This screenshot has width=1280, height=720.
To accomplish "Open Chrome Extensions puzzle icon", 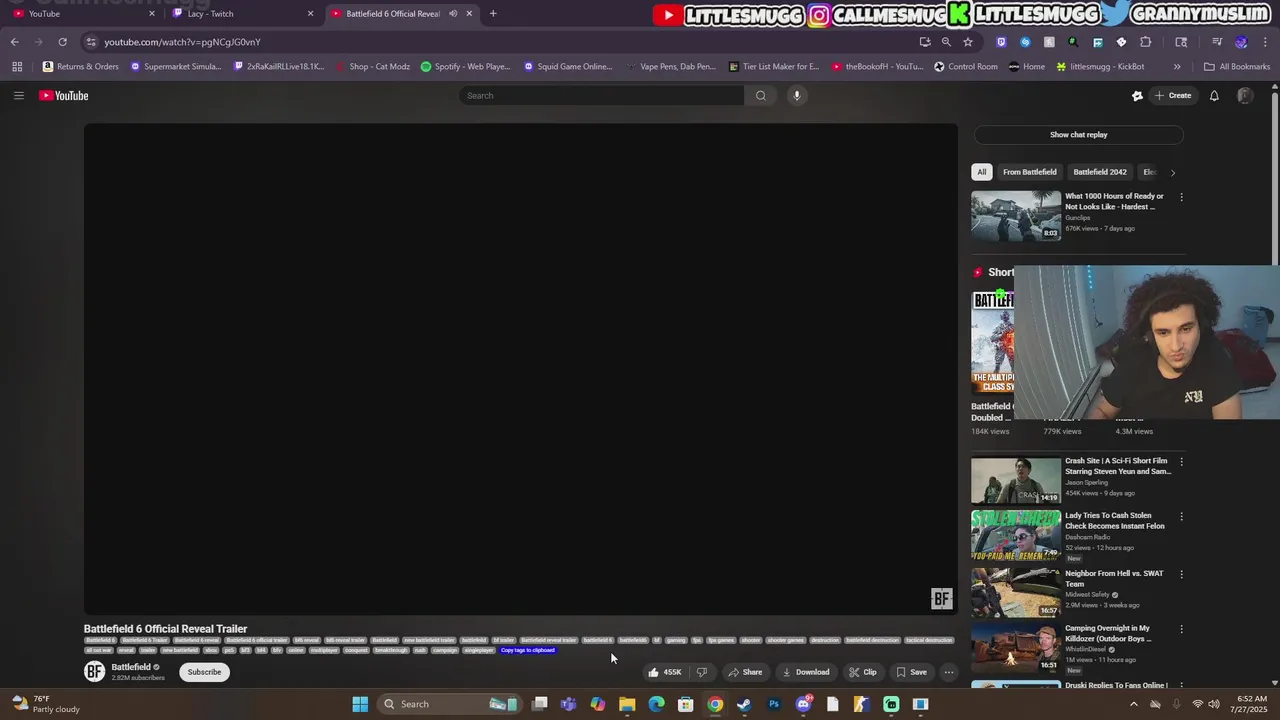I will [x=1146, y=42].
